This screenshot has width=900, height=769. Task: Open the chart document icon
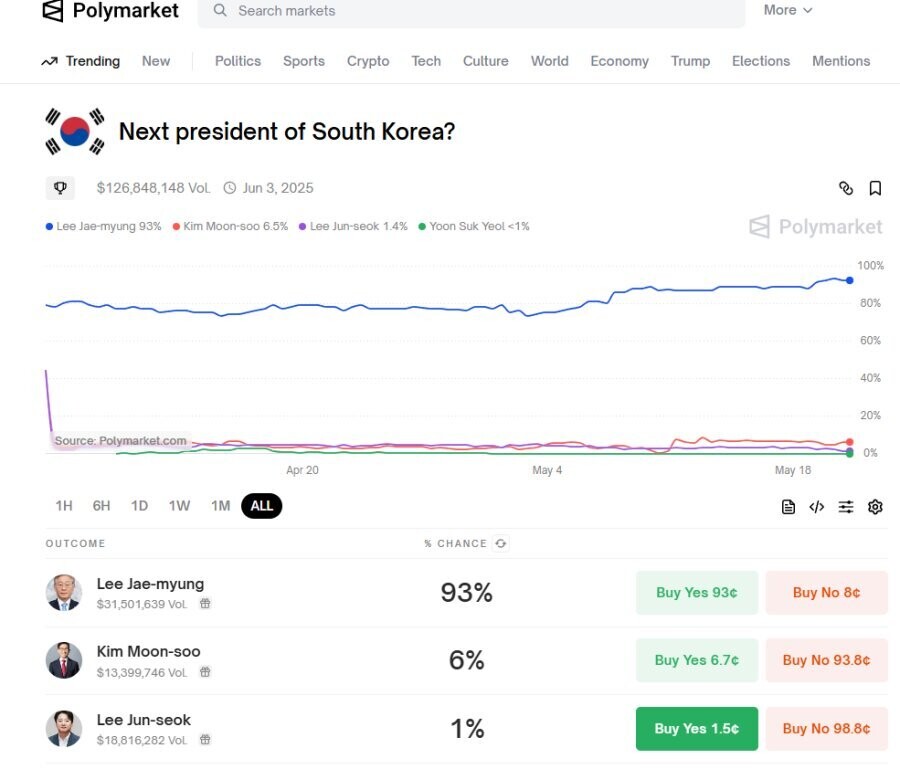[789, 507]
